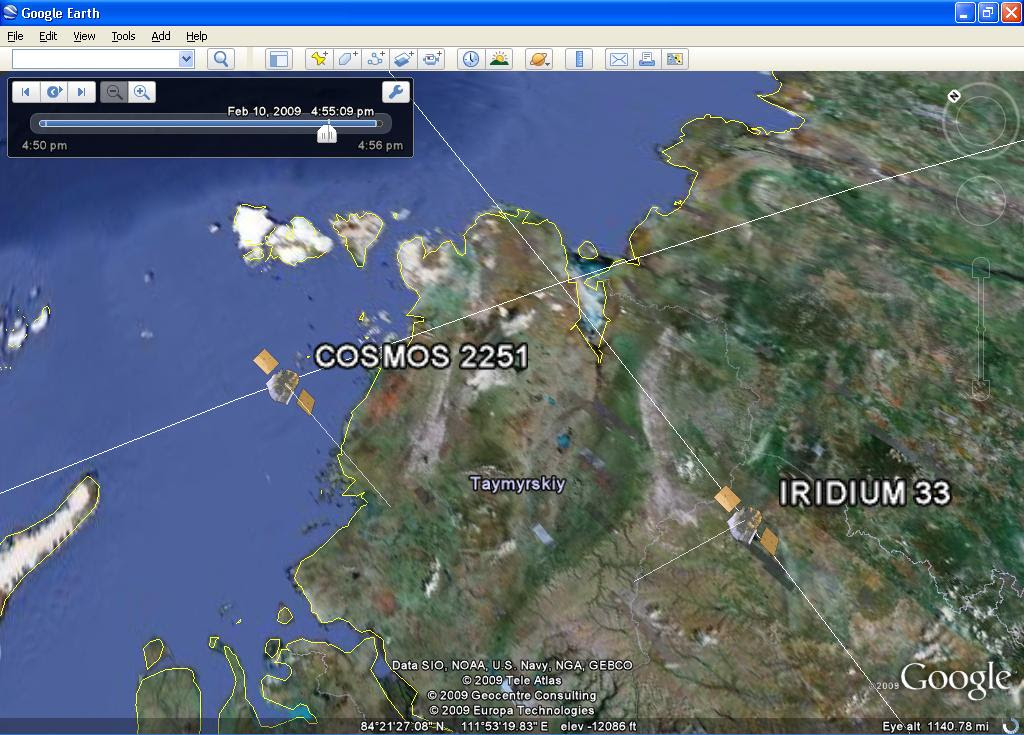Add an image overlay from the toolbar
Screen dimensions: 1024x735
(x=403, y=59)
